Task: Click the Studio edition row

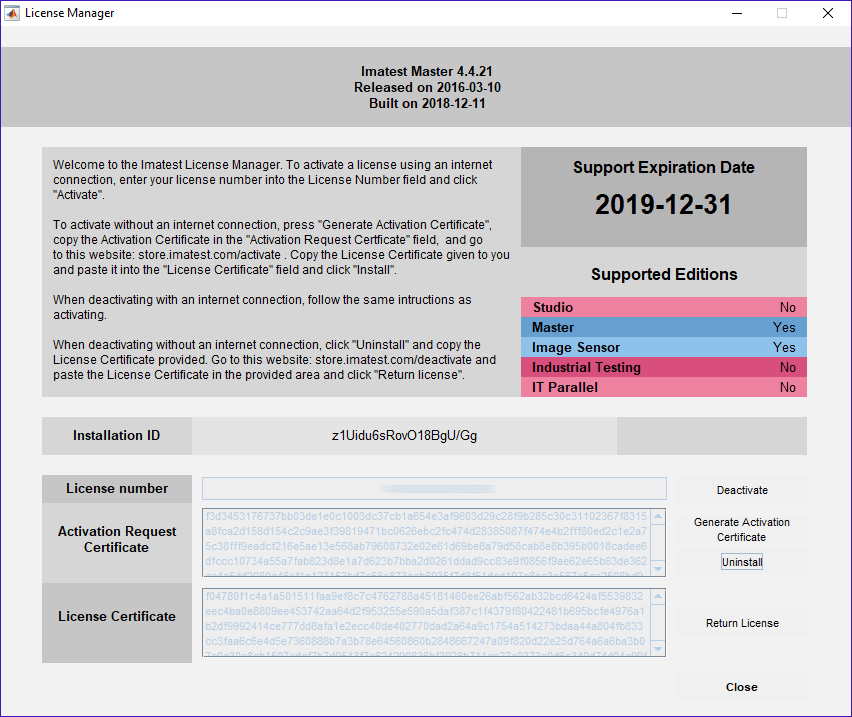Action: point(663,307)
